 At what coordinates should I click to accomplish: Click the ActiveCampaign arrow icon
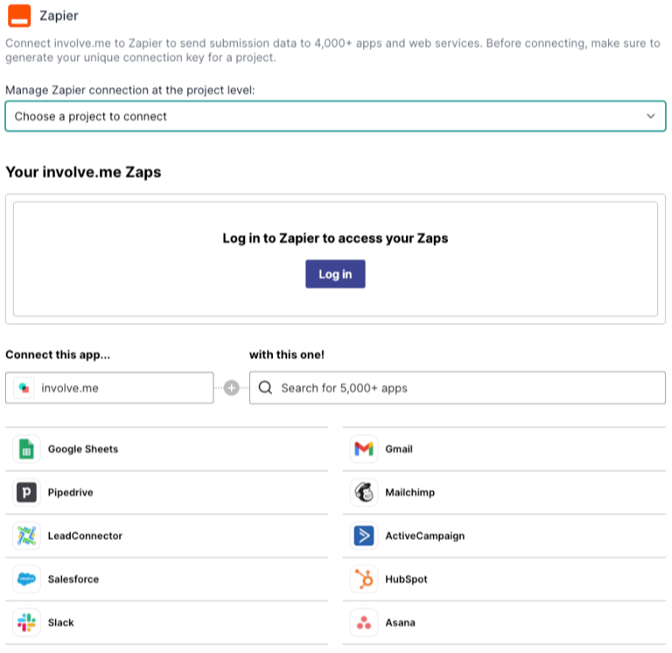pos(364,536)
